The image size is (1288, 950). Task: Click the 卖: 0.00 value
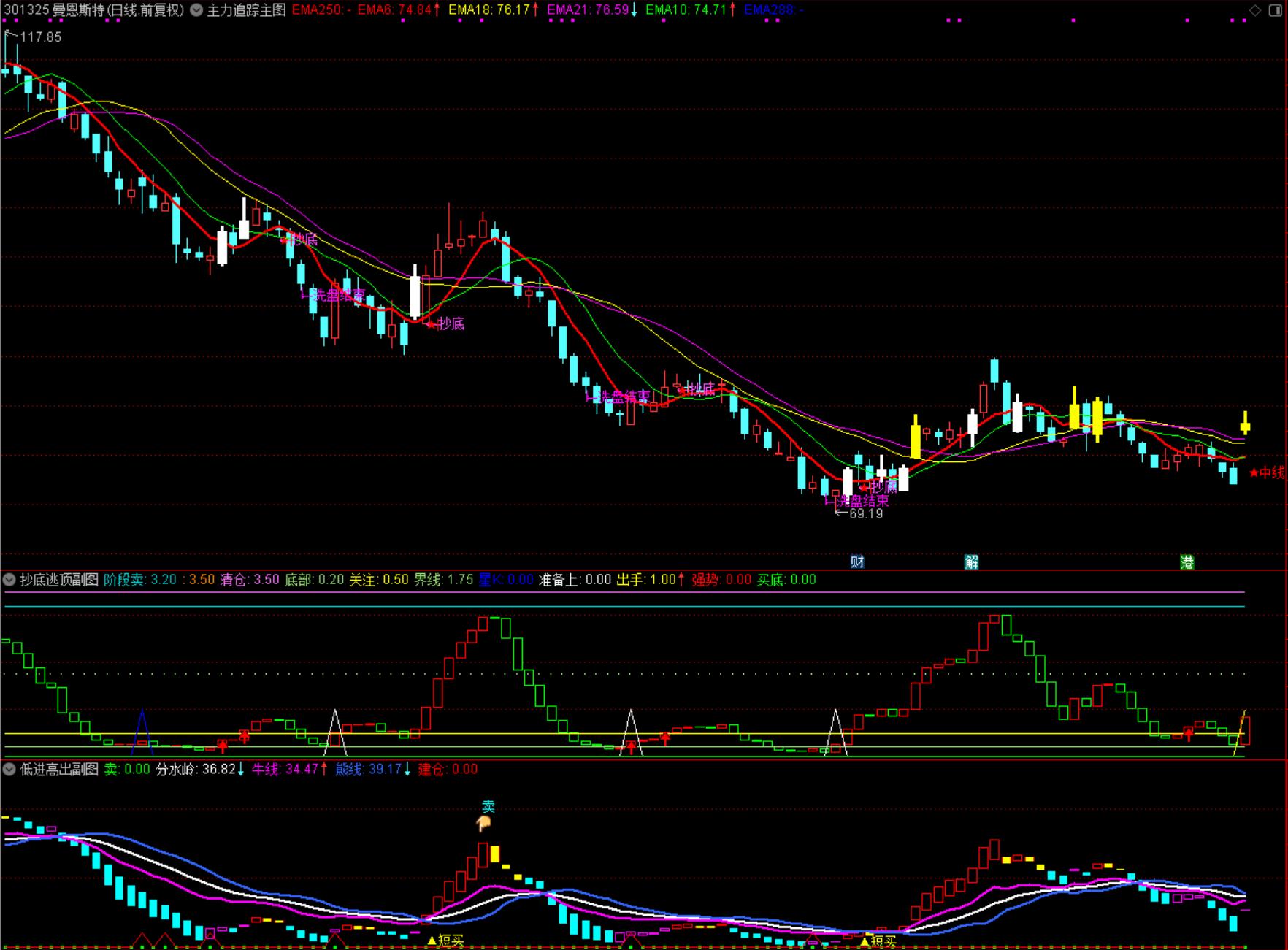(127, 769)
